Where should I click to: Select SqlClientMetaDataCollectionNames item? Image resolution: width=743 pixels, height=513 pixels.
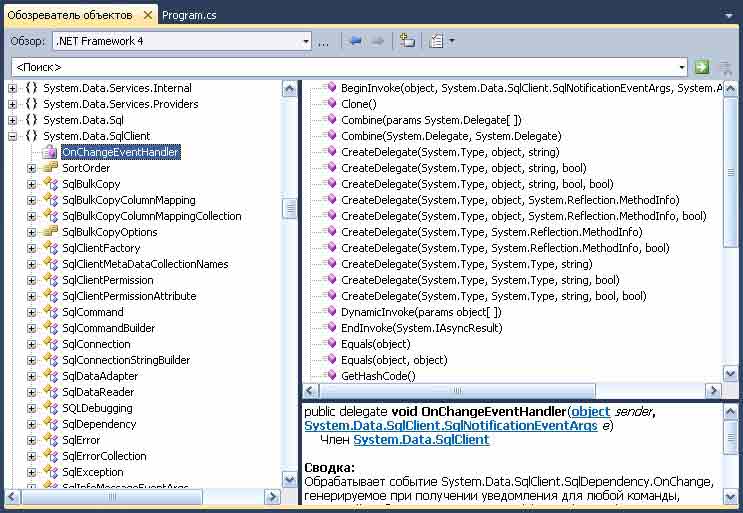point(145,264)
